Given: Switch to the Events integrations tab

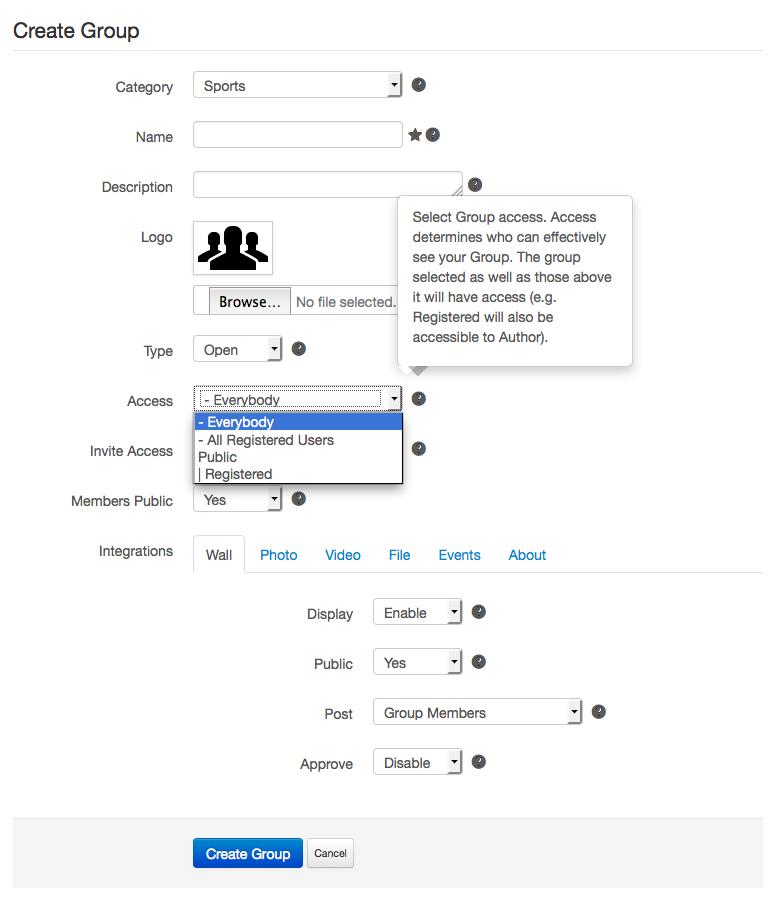Looking at the screenshot, I should point(459,555).
